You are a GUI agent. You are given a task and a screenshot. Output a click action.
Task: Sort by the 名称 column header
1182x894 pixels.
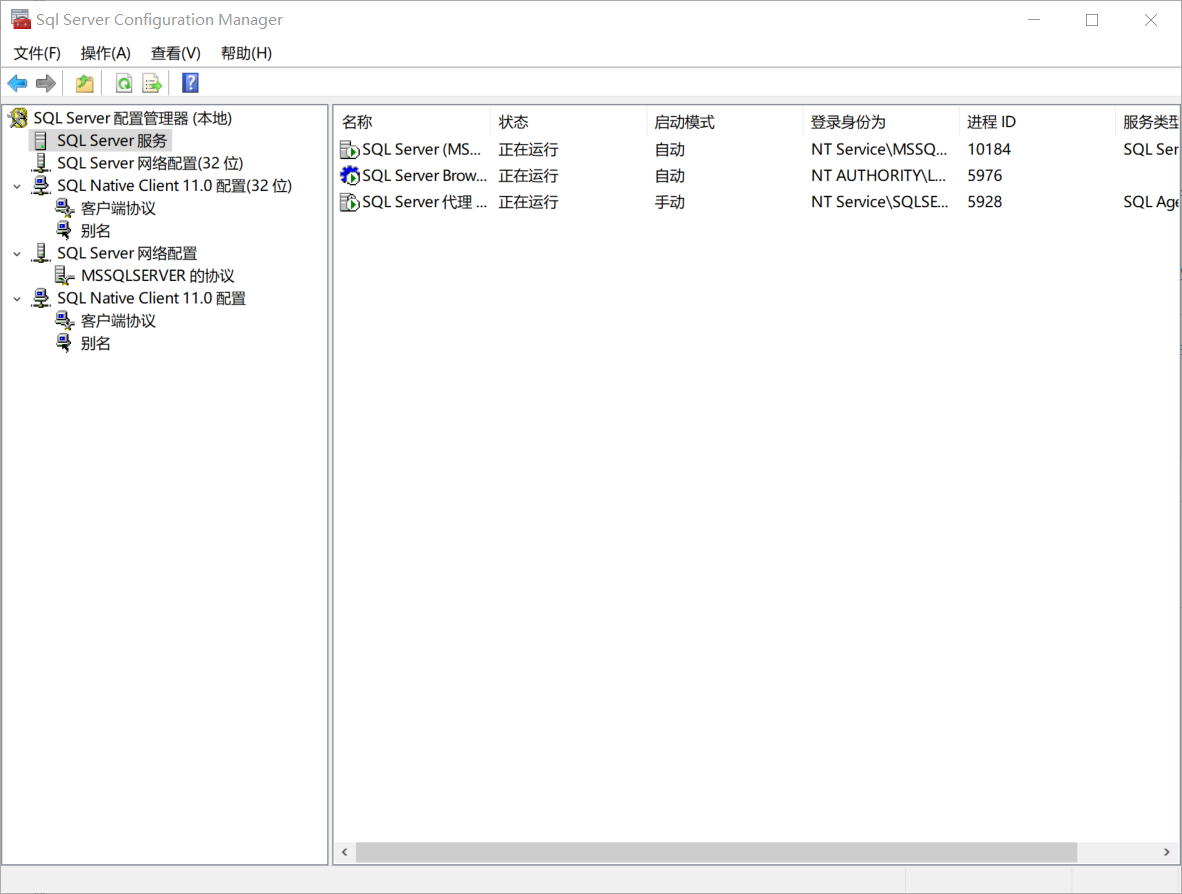[x=410, y=122]
